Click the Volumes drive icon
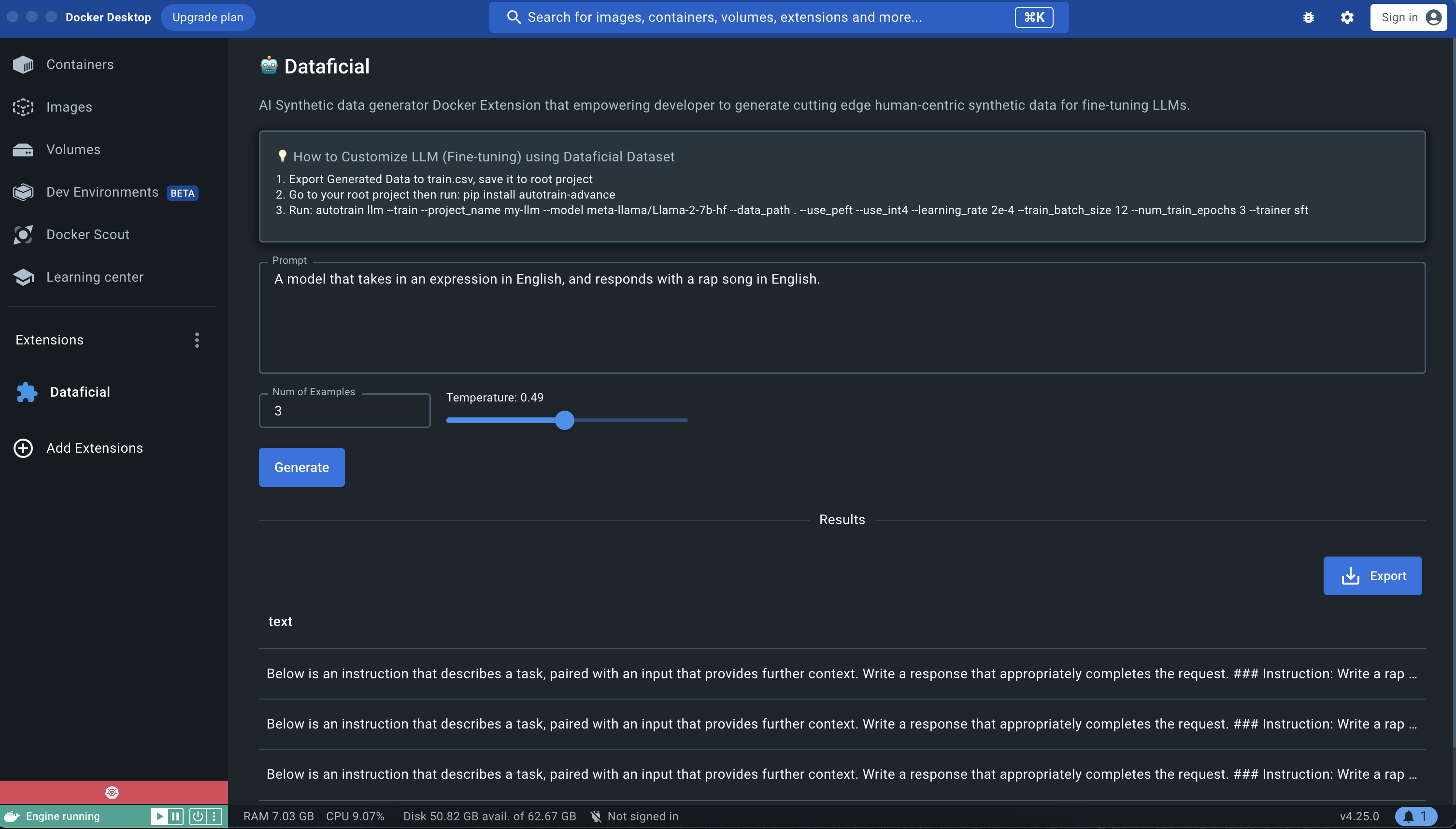This screenshot has width=1456, height=829. [23, 150]
